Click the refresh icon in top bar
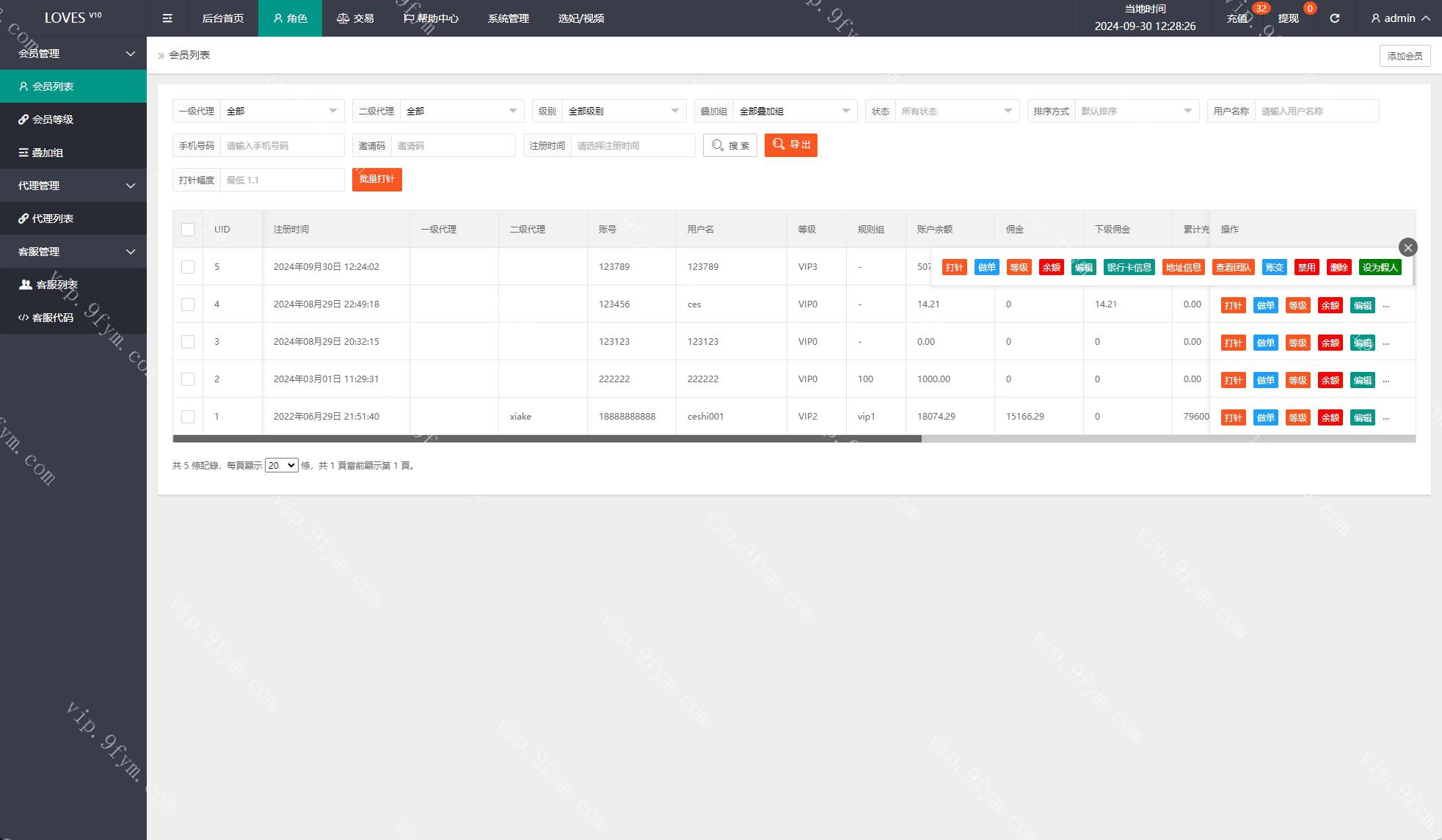 (x=1334, y=18)
